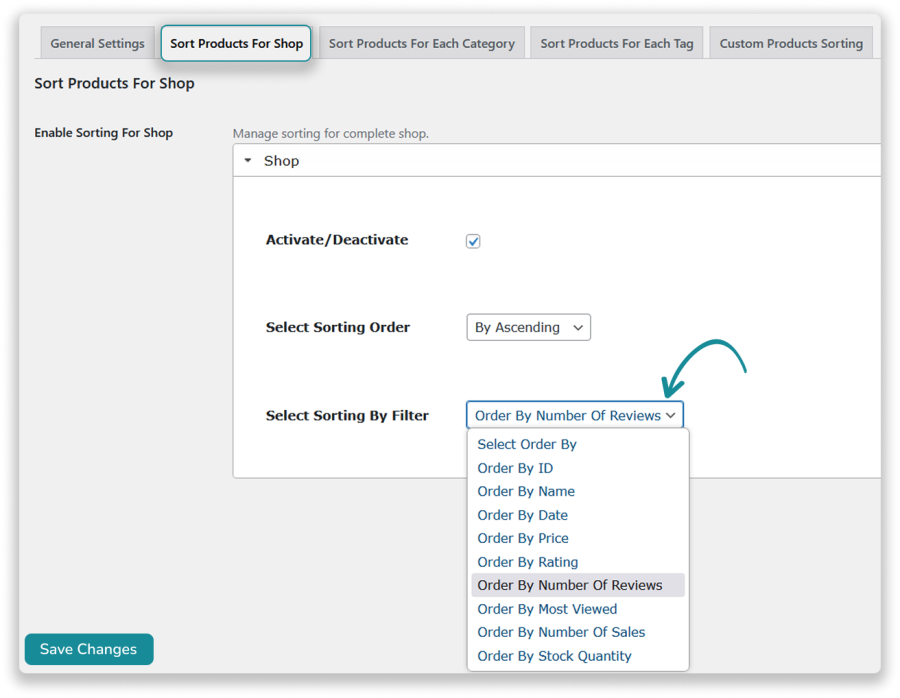Close the Order By Number Of Reviews dropdown
Image resolution: width=900 pixels, height=698 pixels.
click(x=575, y=415)
